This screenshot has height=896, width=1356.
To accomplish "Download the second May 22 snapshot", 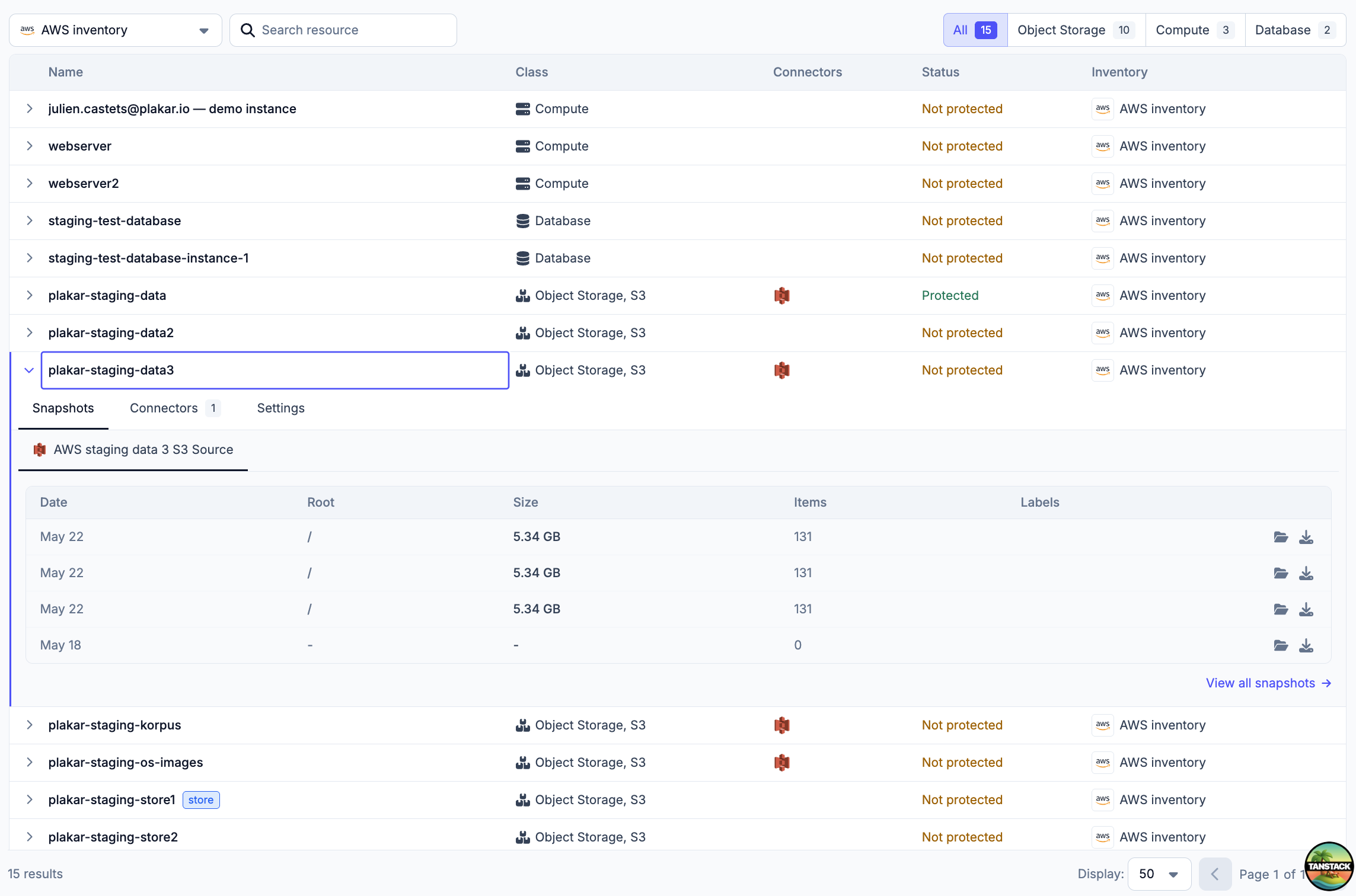I will pos(1306,574).
